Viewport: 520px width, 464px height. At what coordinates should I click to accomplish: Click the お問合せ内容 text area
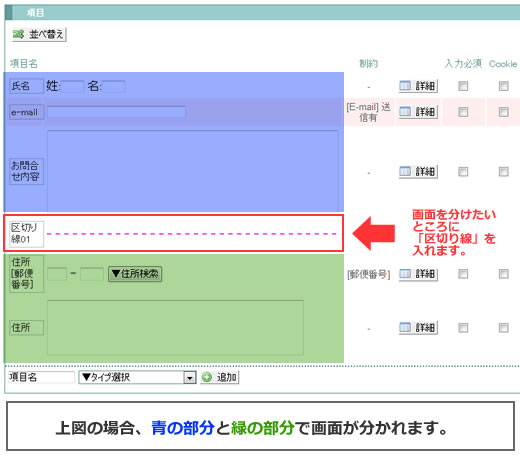(x=193, y=171)
